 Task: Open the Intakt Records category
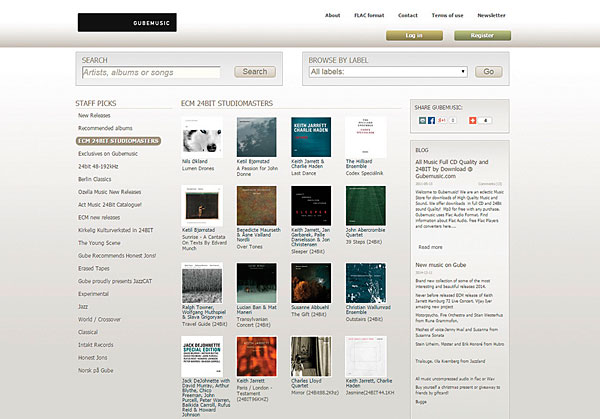pyautogui.click(x=96, y=345)
